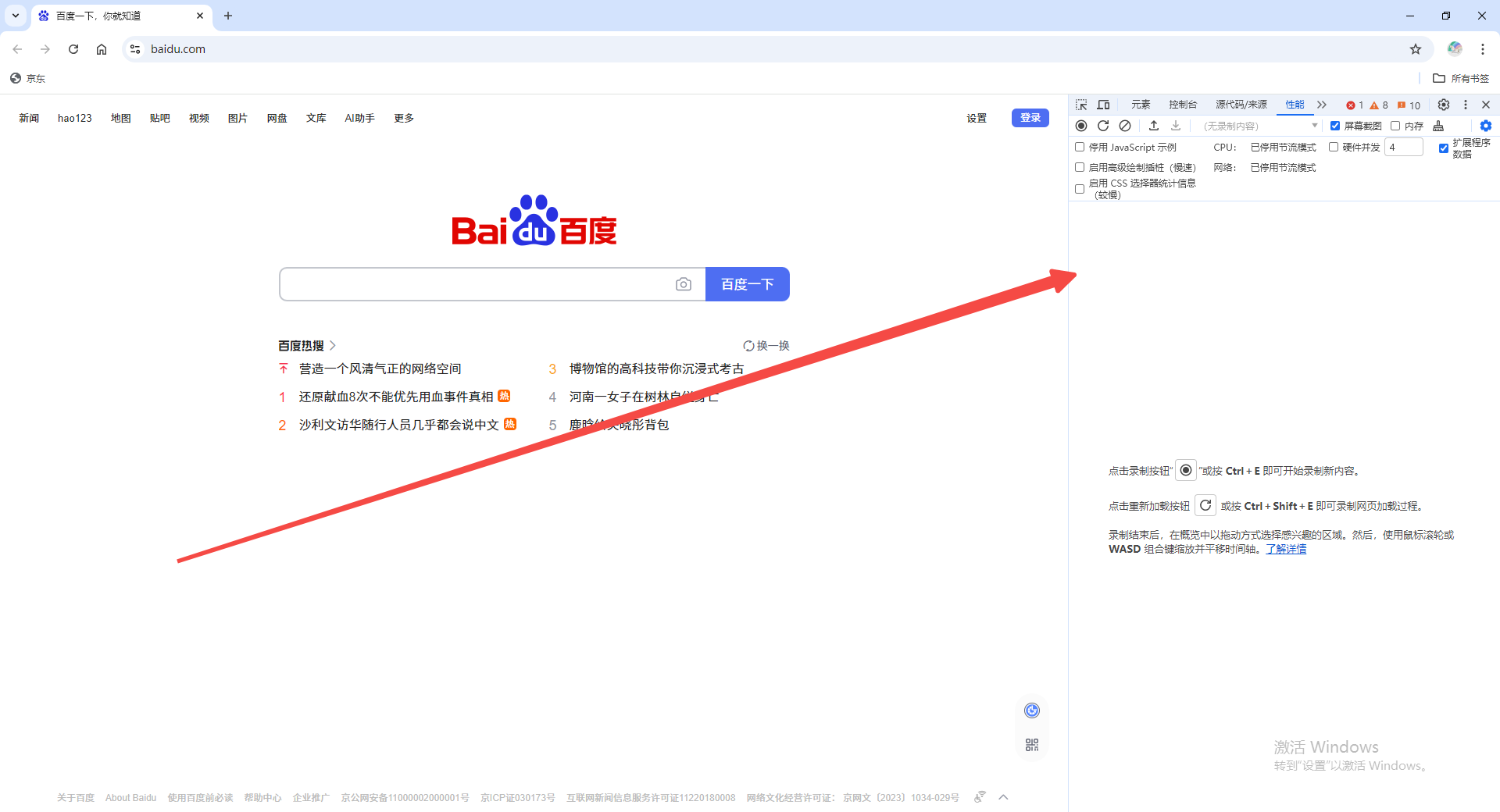Open a new browser tab with plus icon
The height and width of the screenshot is (812, 1500).
(x=228, y=16)
